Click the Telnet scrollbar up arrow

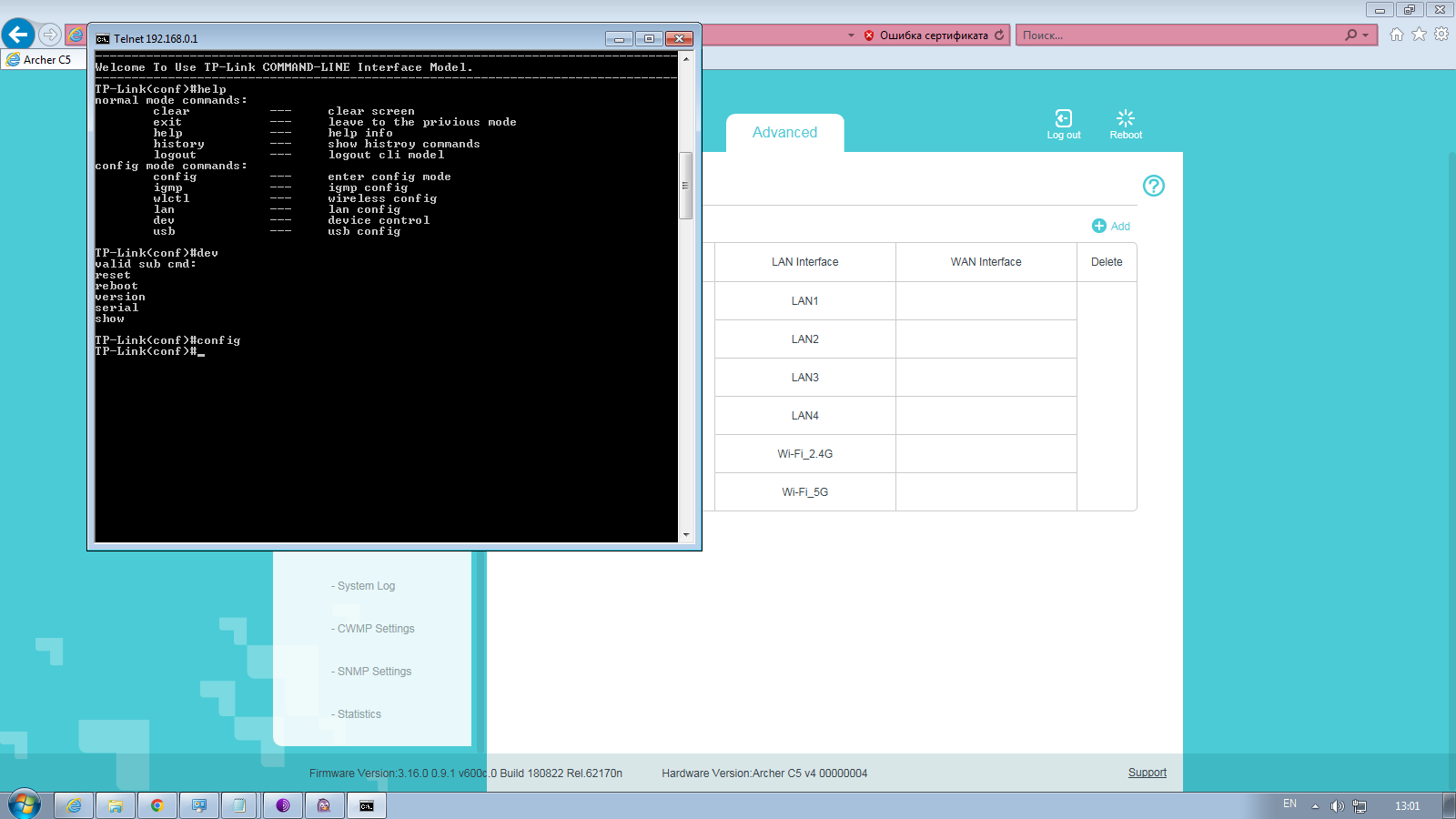pos(686,59)
